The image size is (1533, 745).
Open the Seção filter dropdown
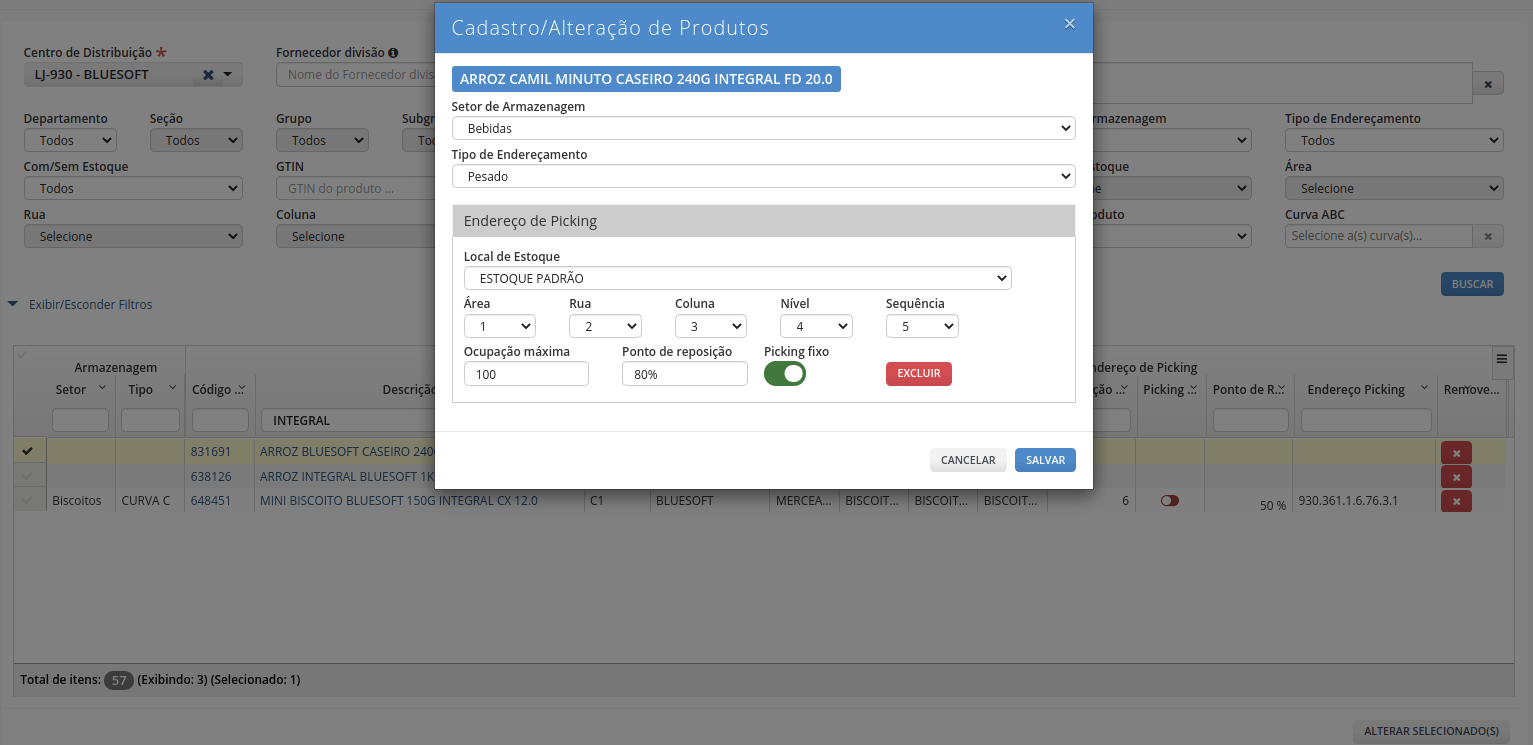pos(196,141)
